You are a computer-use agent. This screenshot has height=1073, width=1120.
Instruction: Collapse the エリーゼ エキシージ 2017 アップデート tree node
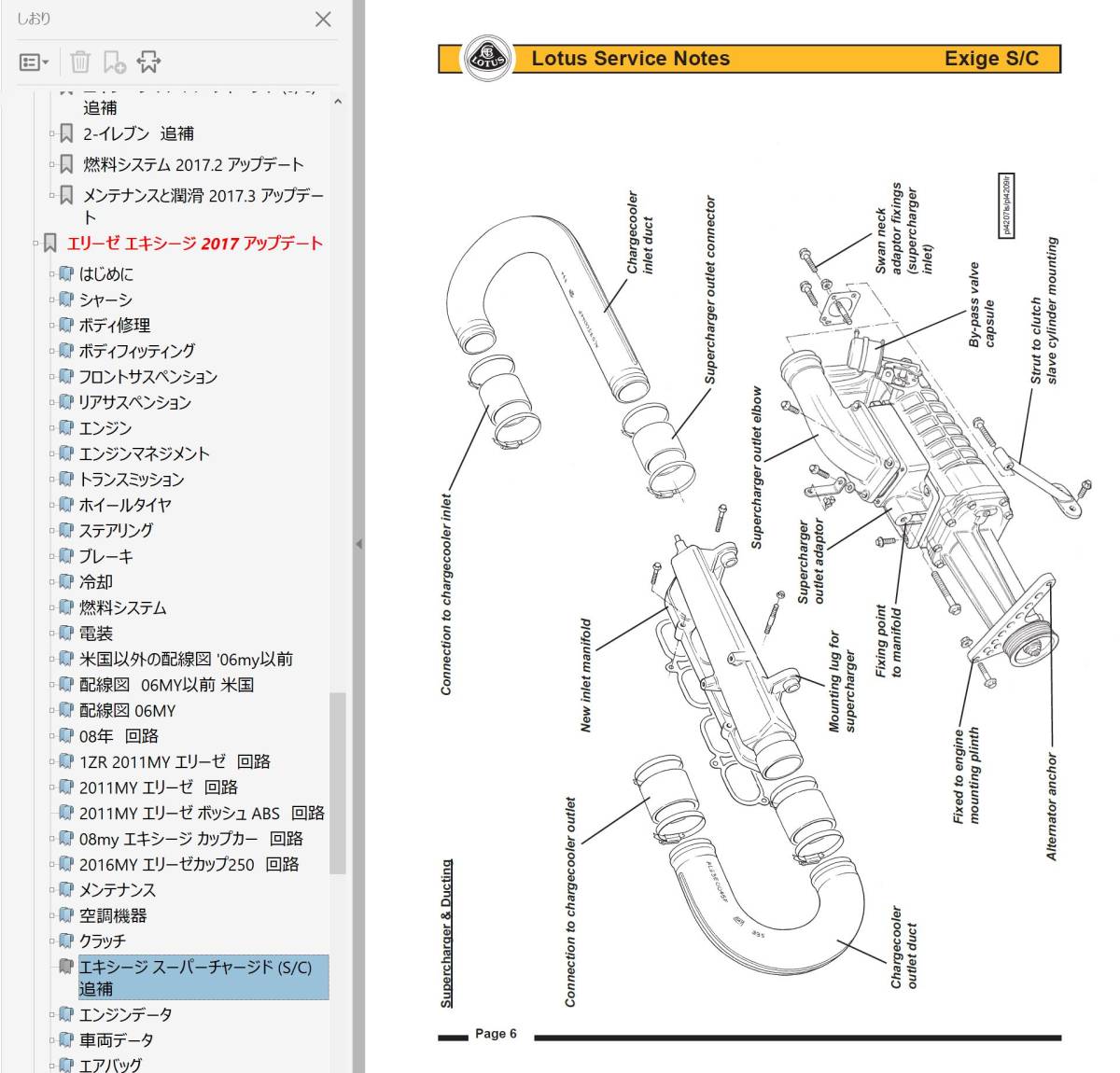(x=36, y=244)
